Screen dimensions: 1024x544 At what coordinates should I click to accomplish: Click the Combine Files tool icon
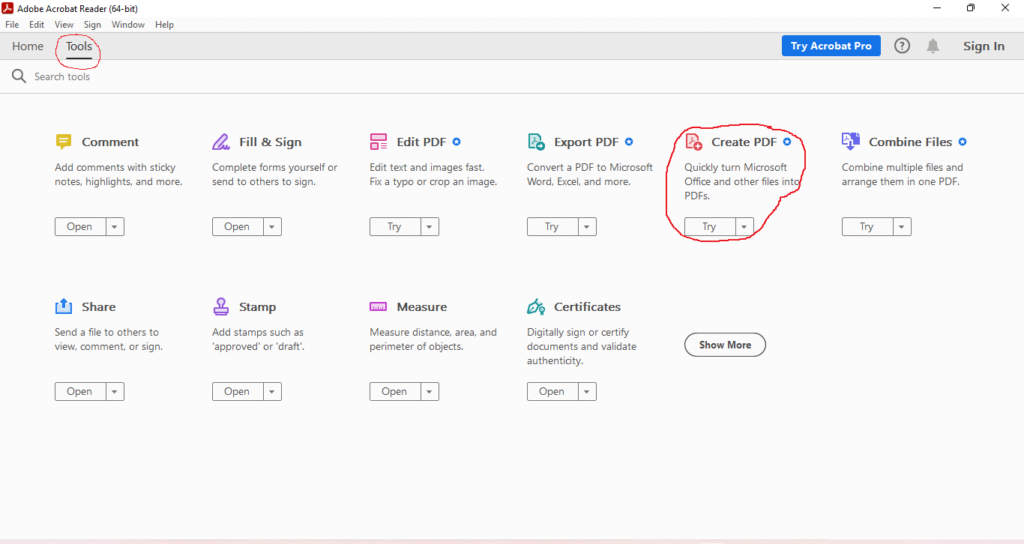click(851, 141)
